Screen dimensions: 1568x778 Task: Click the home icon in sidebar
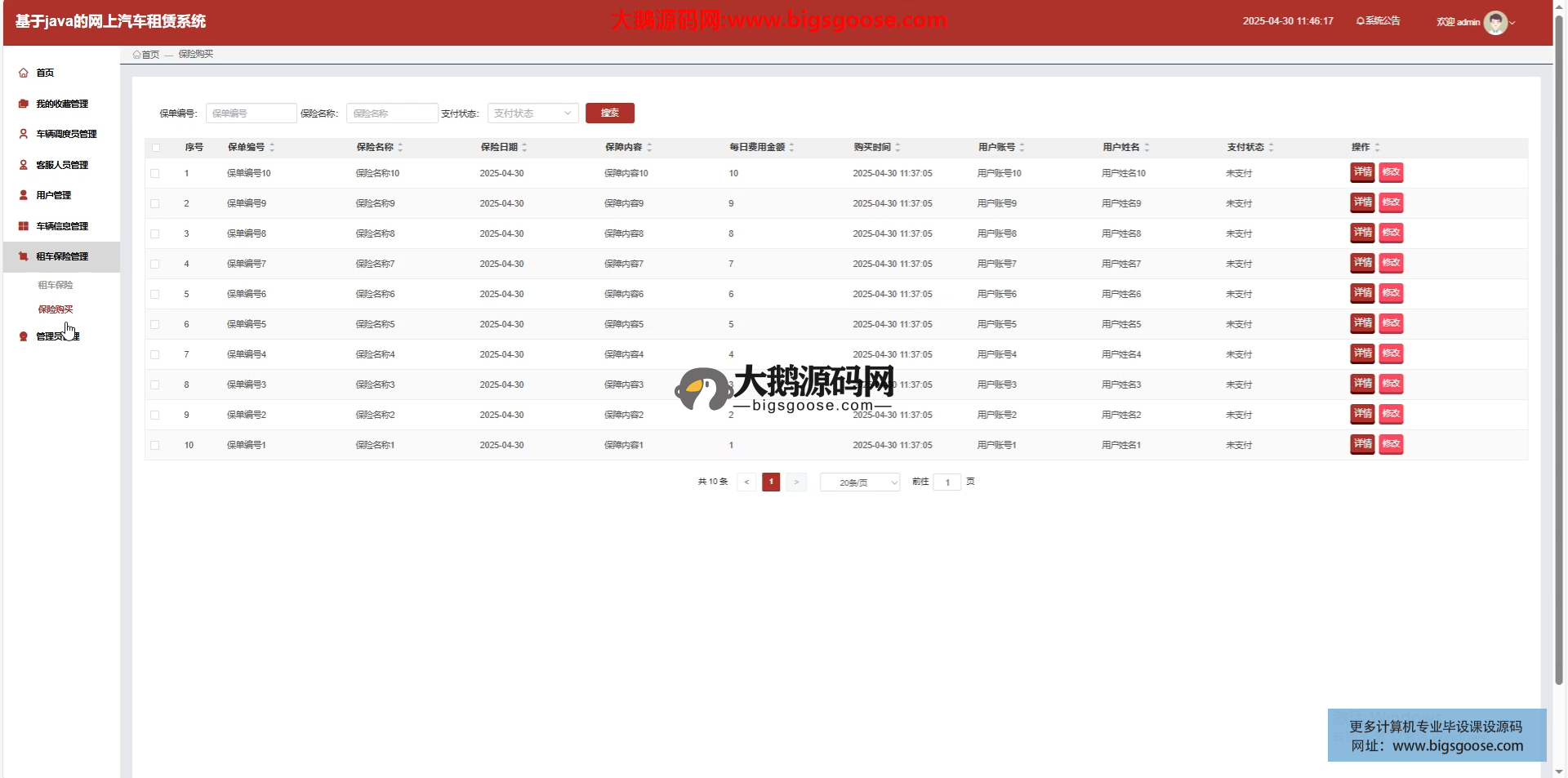pyautogui.click(x=24, y=73)
